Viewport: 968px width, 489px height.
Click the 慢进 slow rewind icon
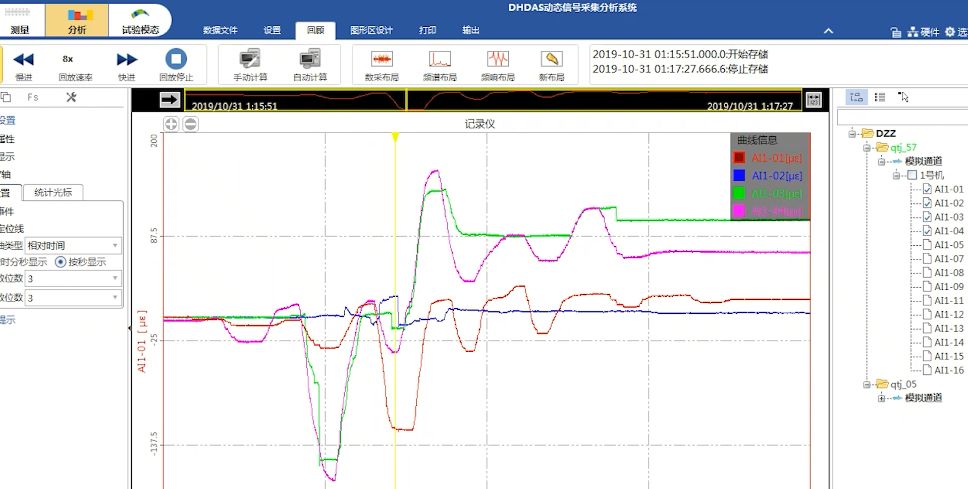pyautogui.click(x=23, y=59)
